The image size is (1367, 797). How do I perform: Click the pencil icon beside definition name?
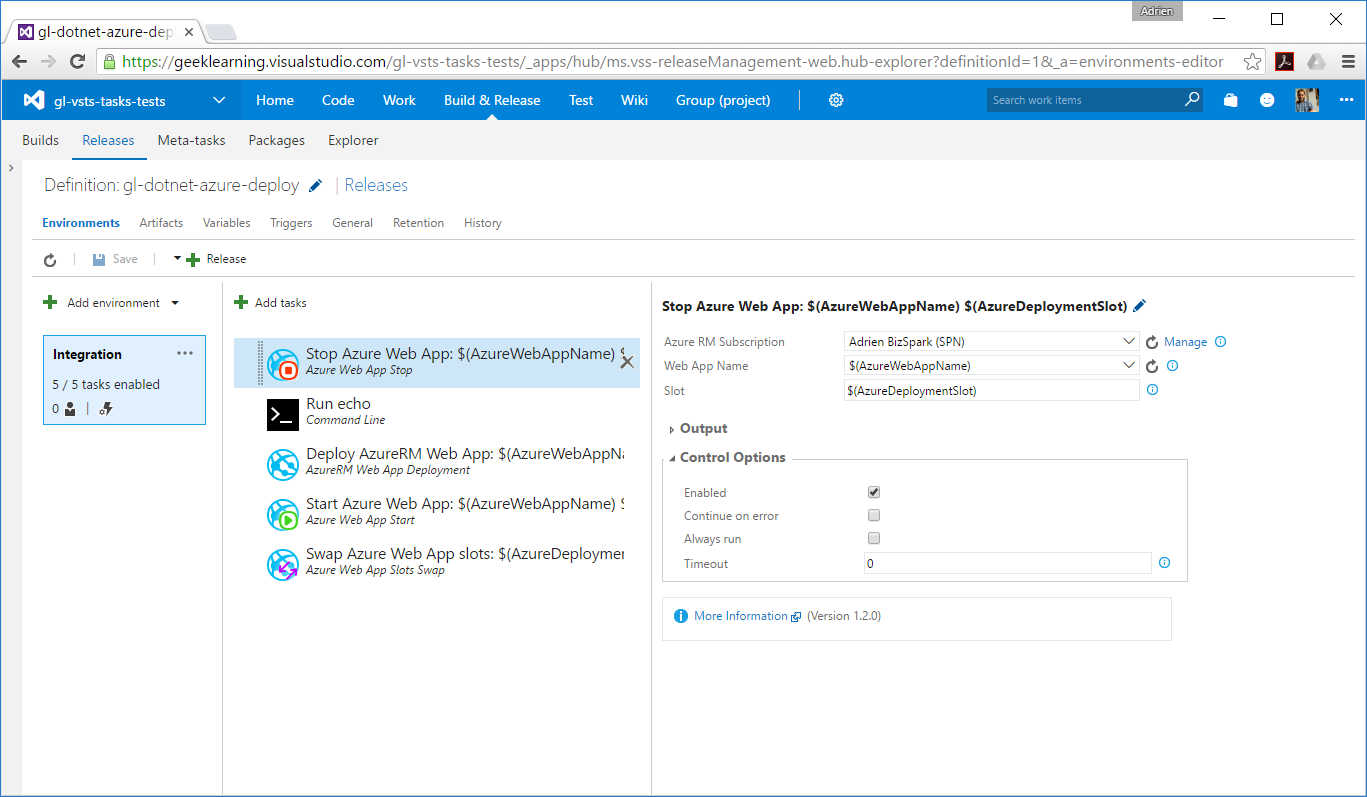coord(315,185)
